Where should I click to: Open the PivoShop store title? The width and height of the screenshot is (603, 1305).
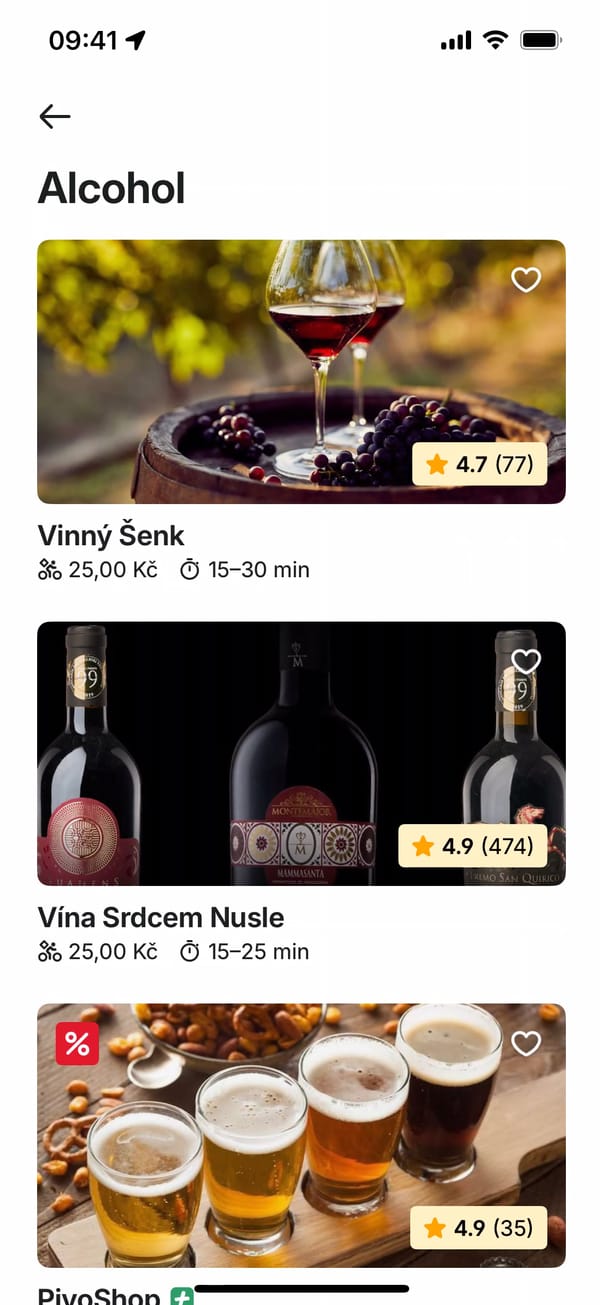pos(99,1297)
